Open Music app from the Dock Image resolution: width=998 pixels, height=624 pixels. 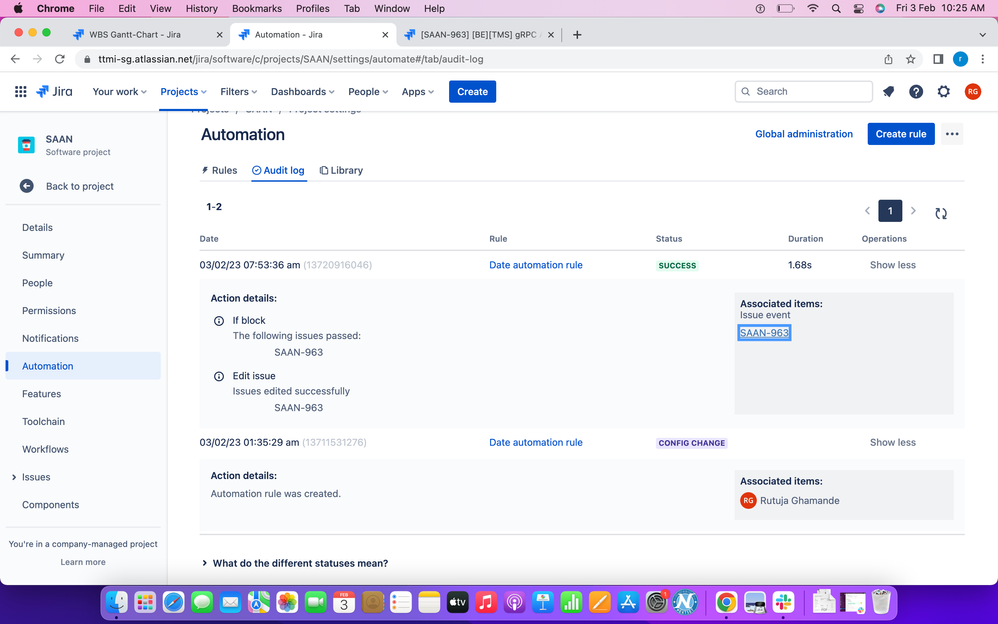click(486, 602)
